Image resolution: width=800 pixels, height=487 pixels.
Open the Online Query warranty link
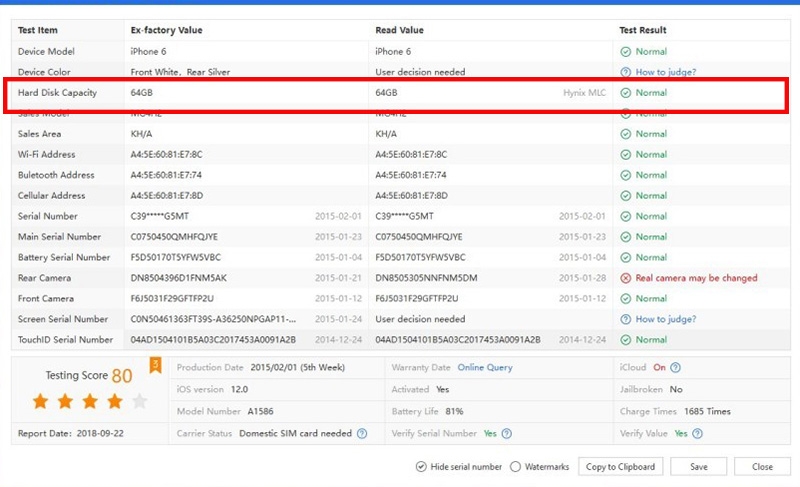[485, 367]
